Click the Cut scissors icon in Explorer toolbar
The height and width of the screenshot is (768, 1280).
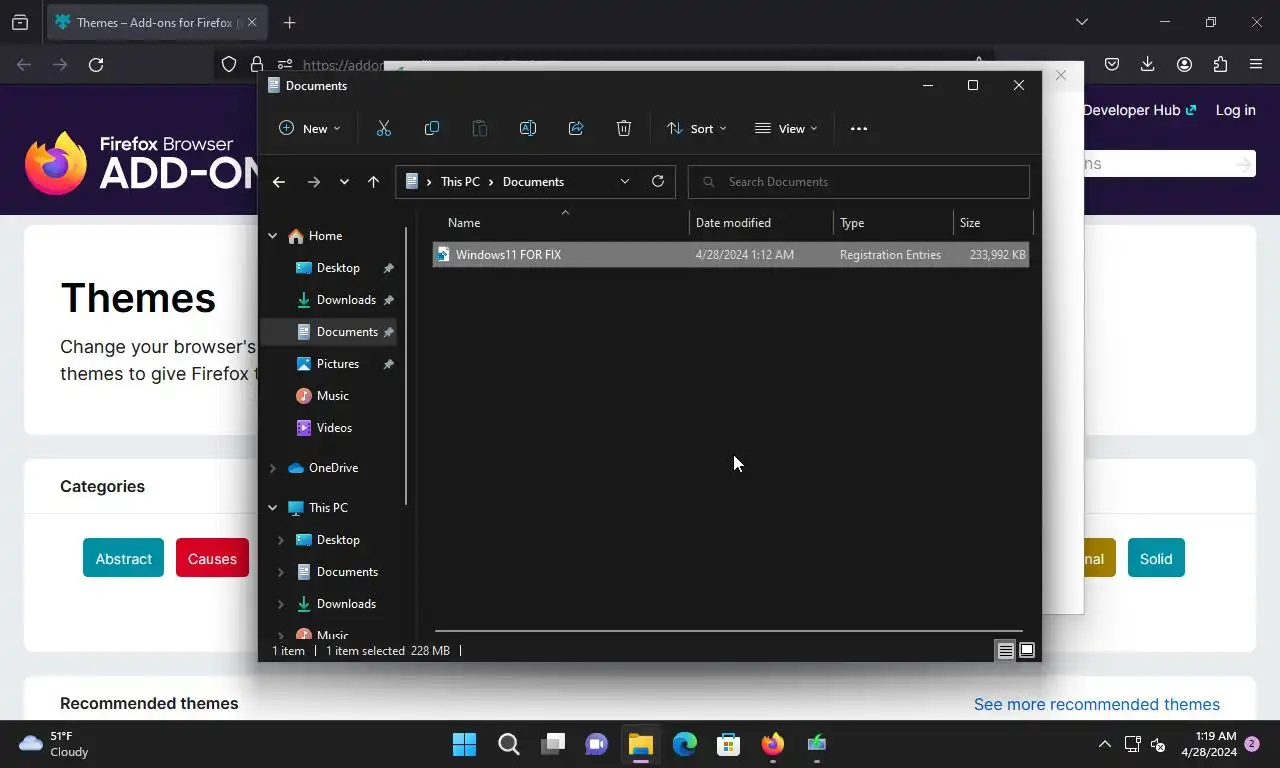(383, 128)
